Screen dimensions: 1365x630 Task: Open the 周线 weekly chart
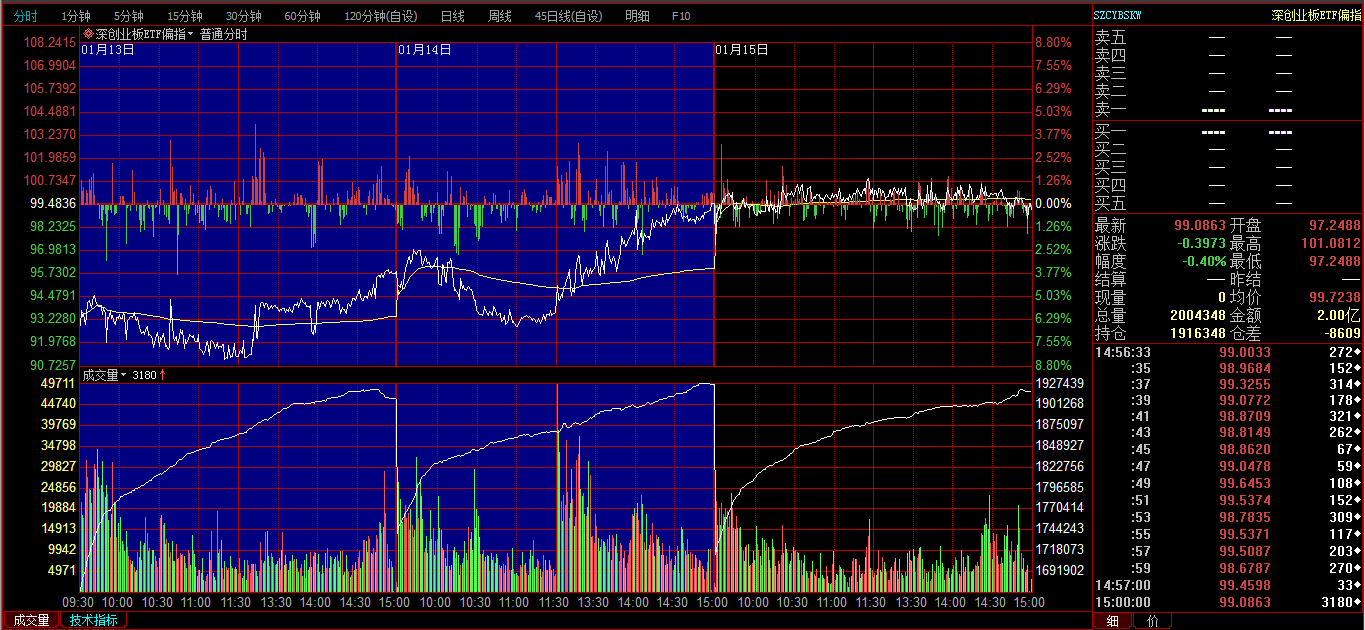pos(499,16)
